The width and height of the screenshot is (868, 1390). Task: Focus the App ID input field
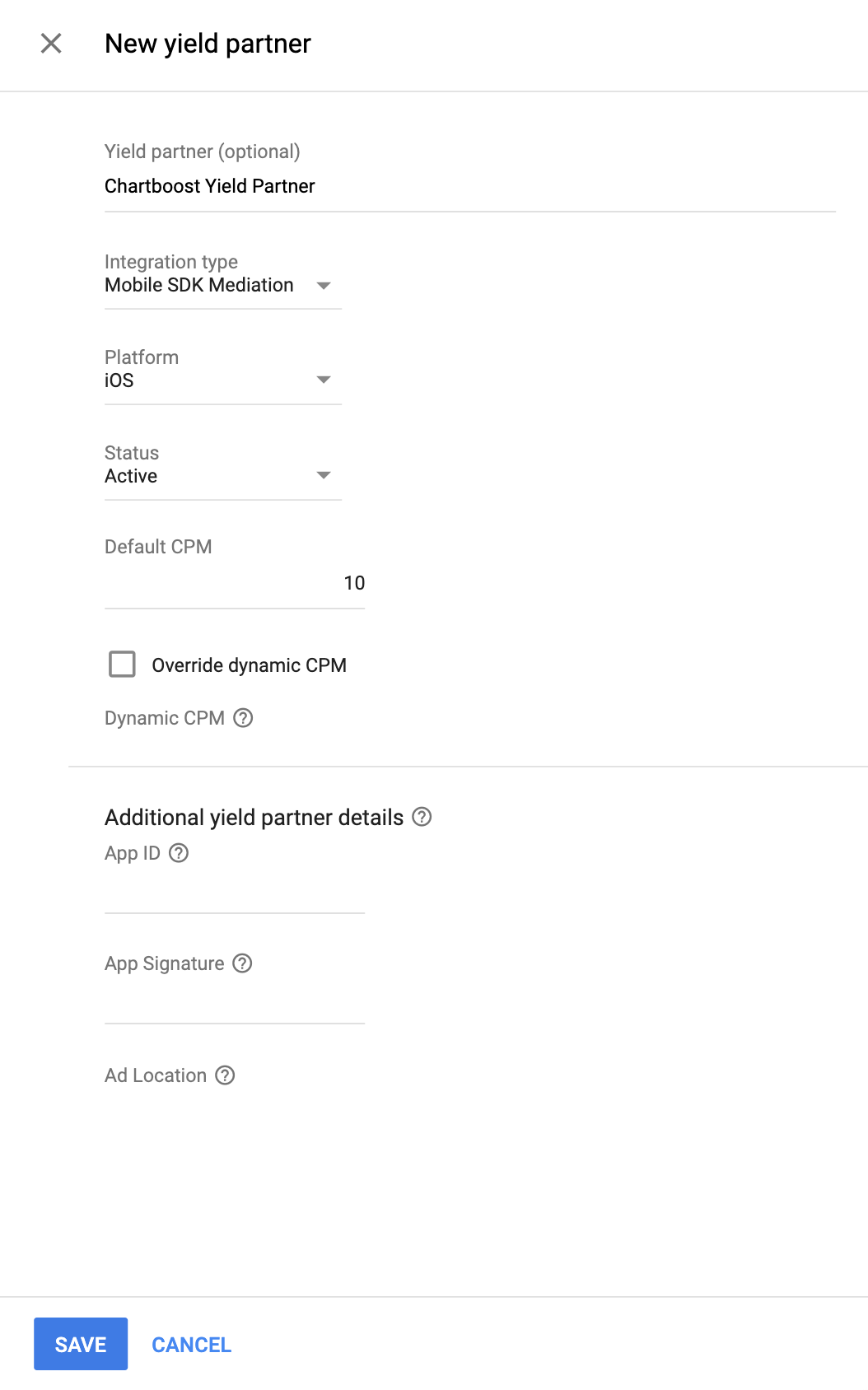(x=234, y=893)
